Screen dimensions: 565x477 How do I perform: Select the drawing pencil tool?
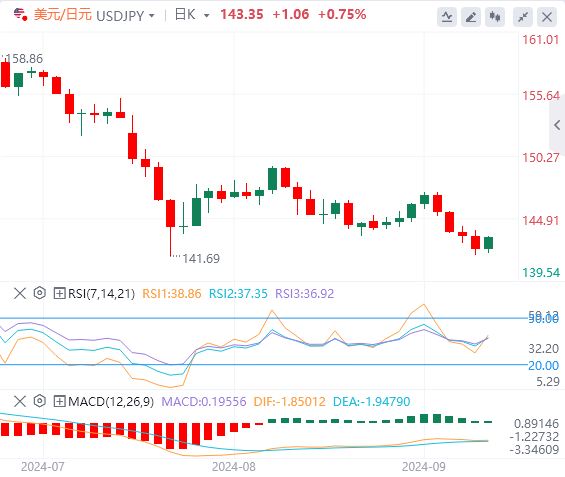pos(471,17)
